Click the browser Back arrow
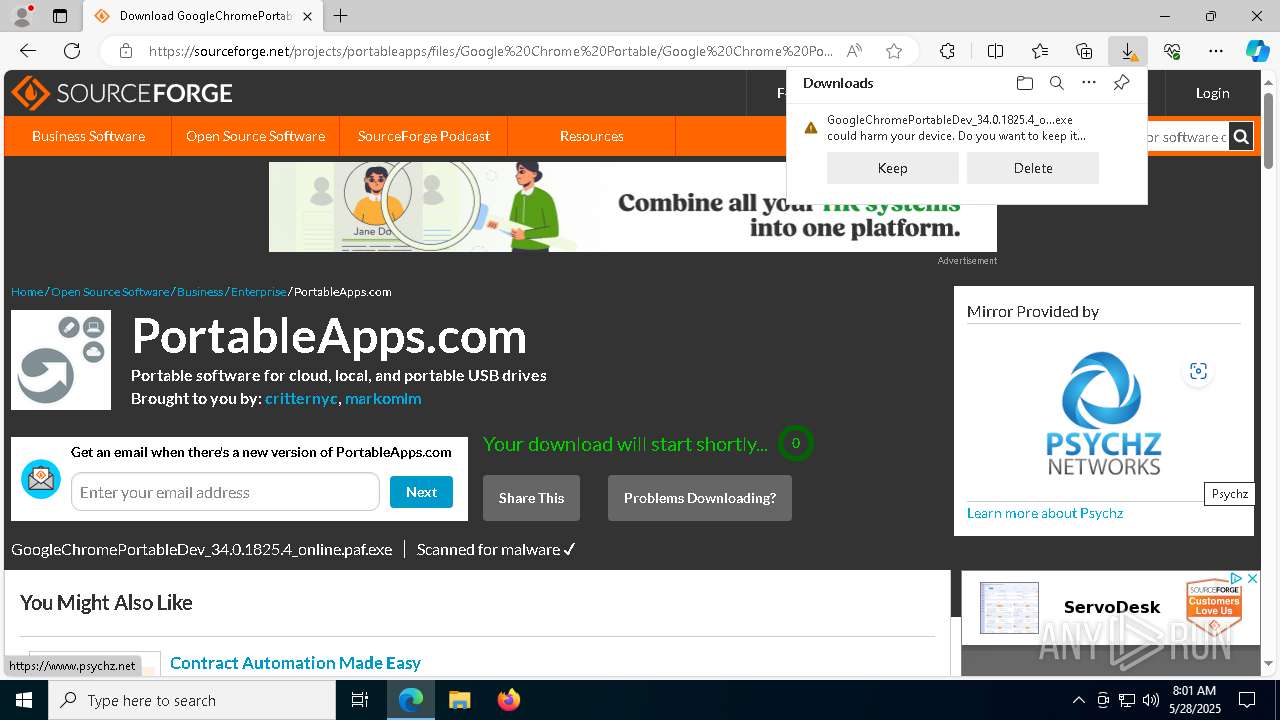The width and height of the screenshot is (1280, 720). (x=28, y=51)
